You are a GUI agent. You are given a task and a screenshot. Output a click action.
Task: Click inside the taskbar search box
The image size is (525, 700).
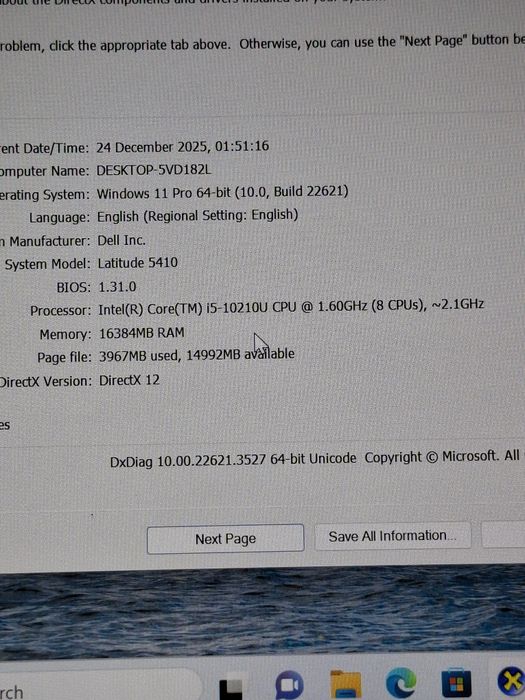(98, 685)
